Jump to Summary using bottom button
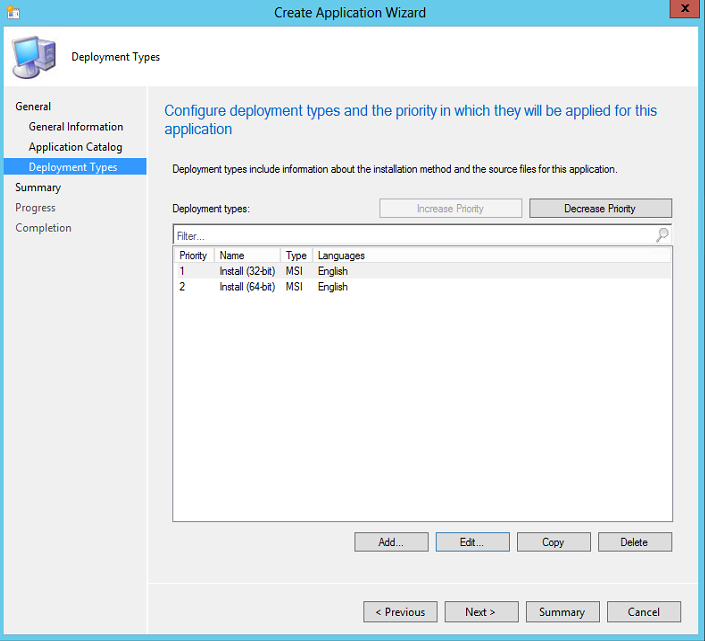The height and width of the screenshot is (641, 705). [x=562, y=612]
